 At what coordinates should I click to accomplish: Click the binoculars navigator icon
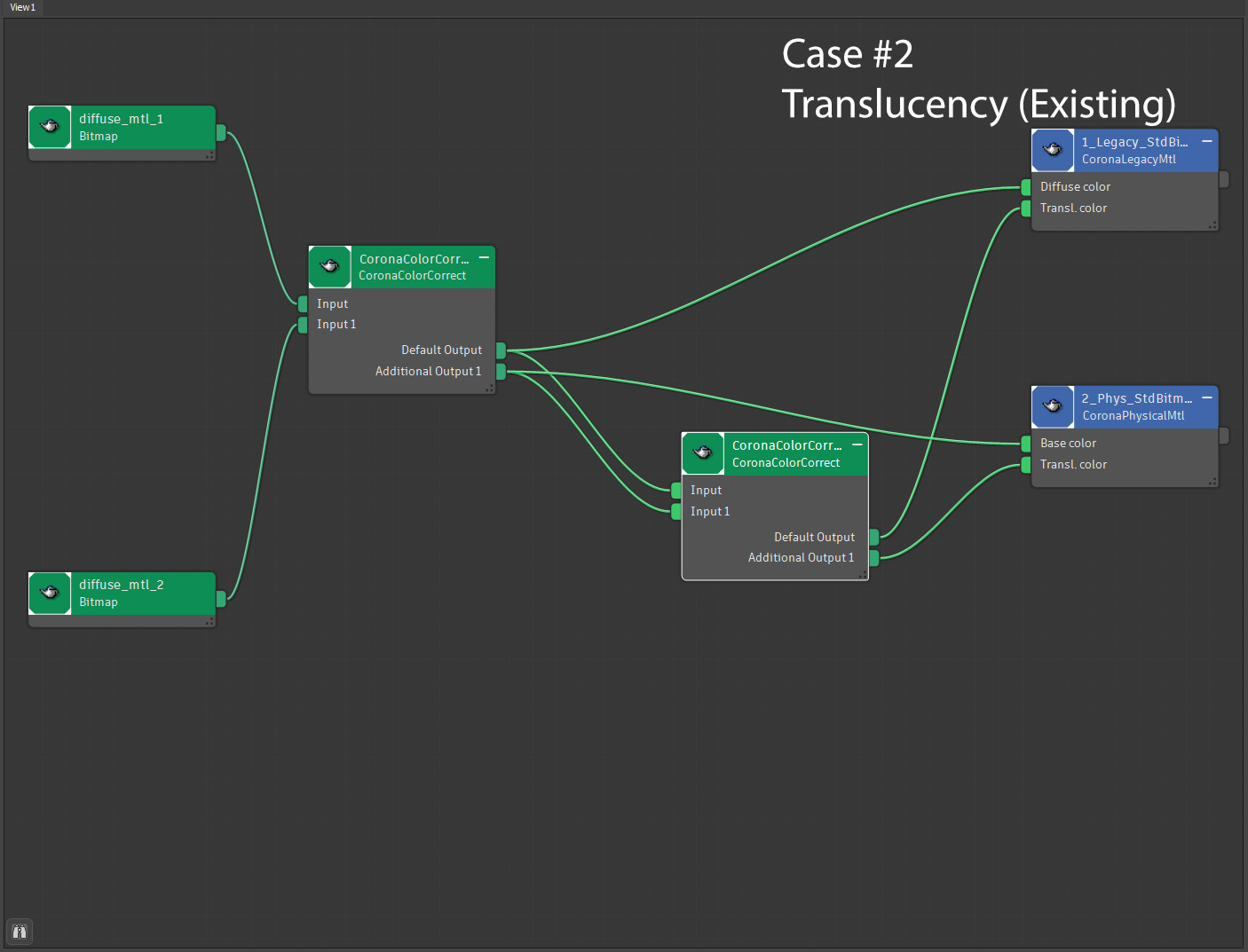click(x=20, y=932)
